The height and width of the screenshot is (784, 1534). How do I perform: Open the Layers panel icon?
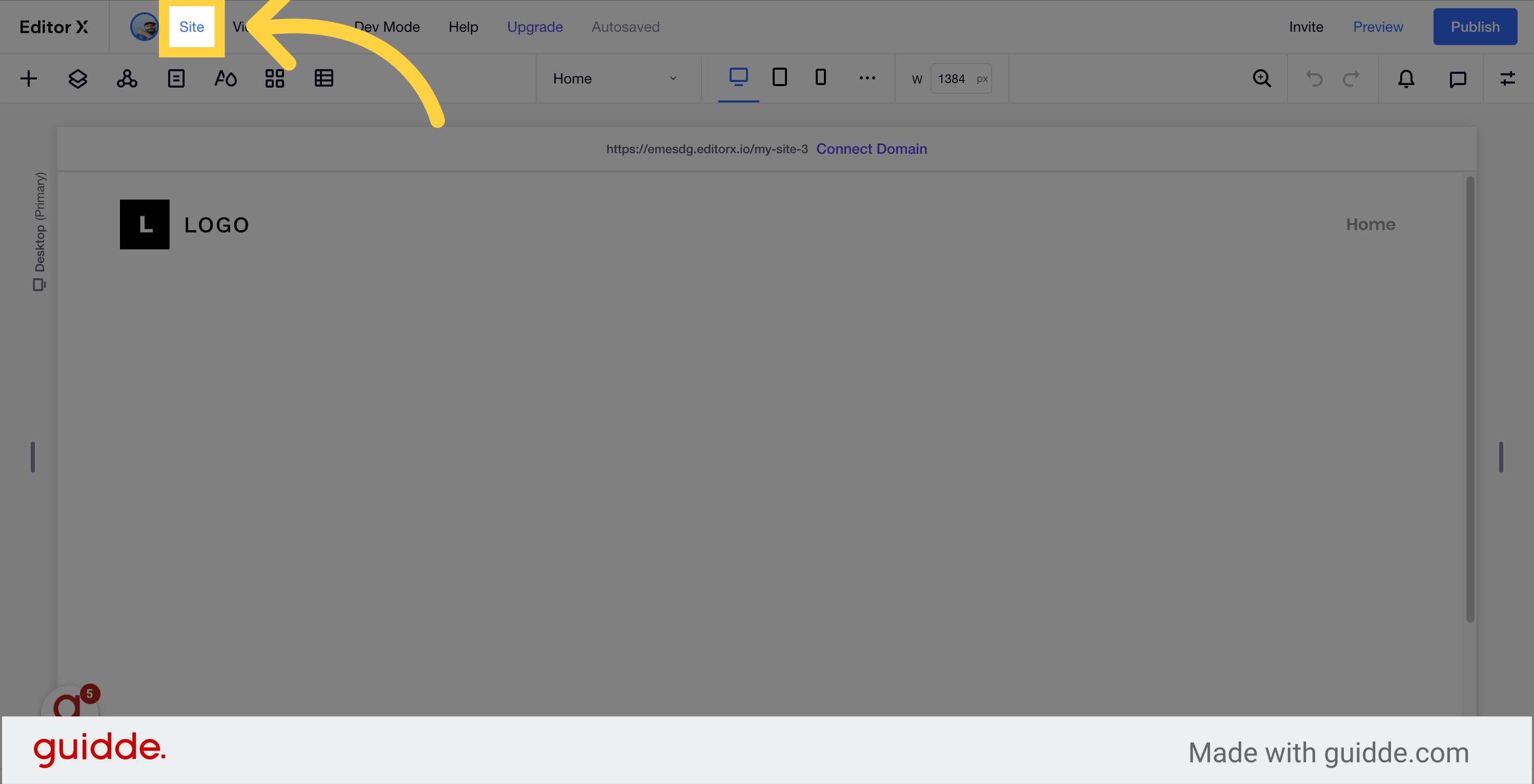tap(77, 78)
